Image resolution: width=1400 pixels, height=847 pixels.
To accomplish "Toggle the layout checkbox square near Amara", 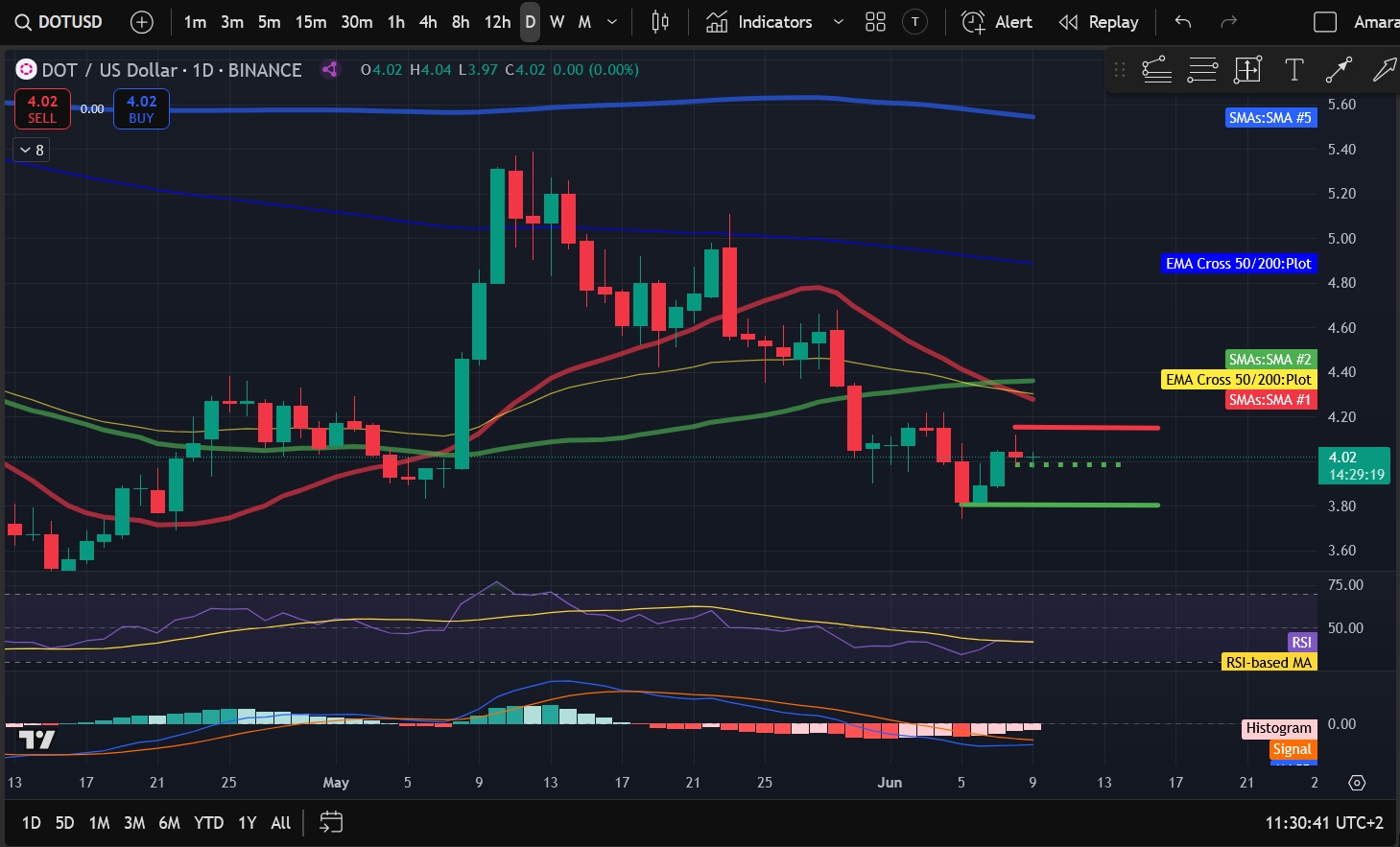I will pyautogui.click(x=1325, y=22).
